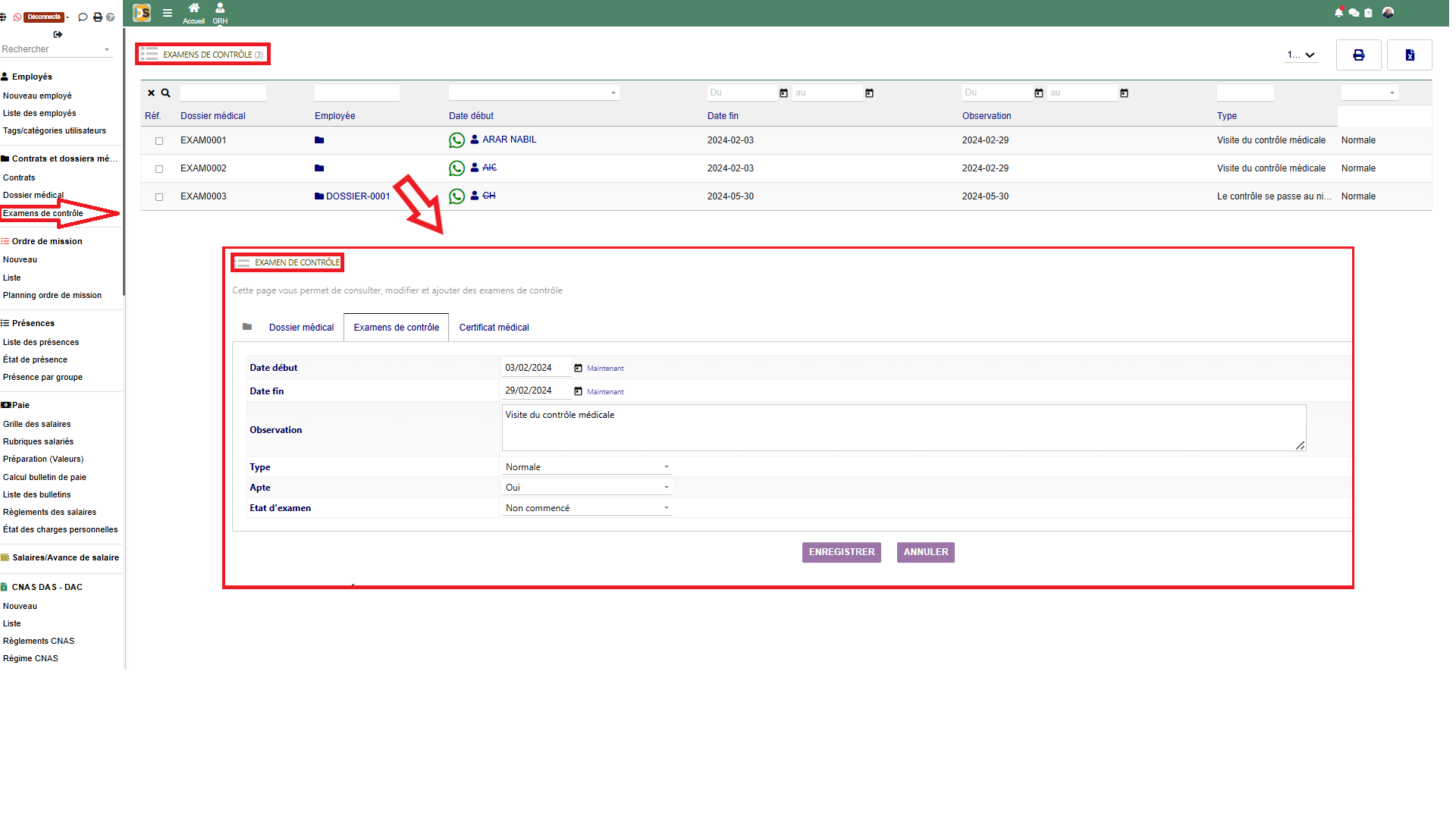
Task: Click the WhatsApp icon in the EXAM0003 row
Action: click(x=457, y=196)
